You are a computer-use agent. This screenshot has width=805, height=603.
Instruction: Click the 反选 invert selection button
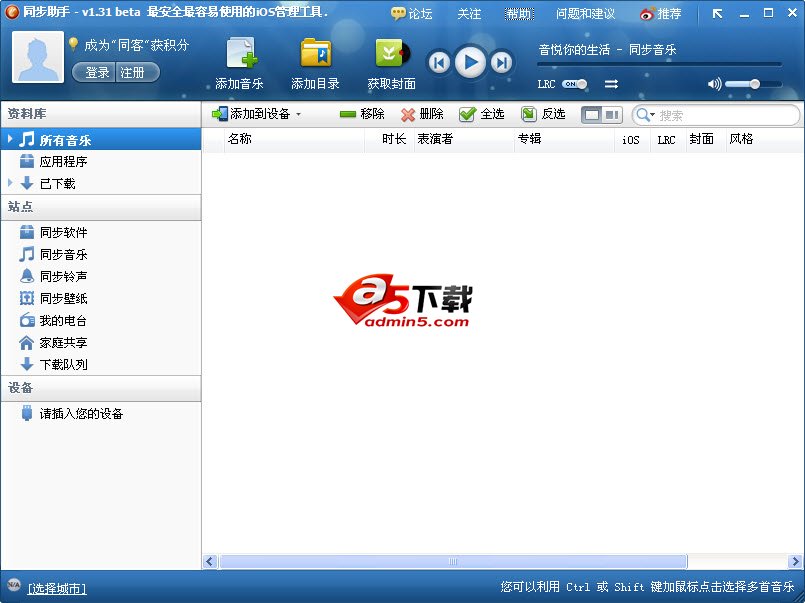[x=543, y=114]
